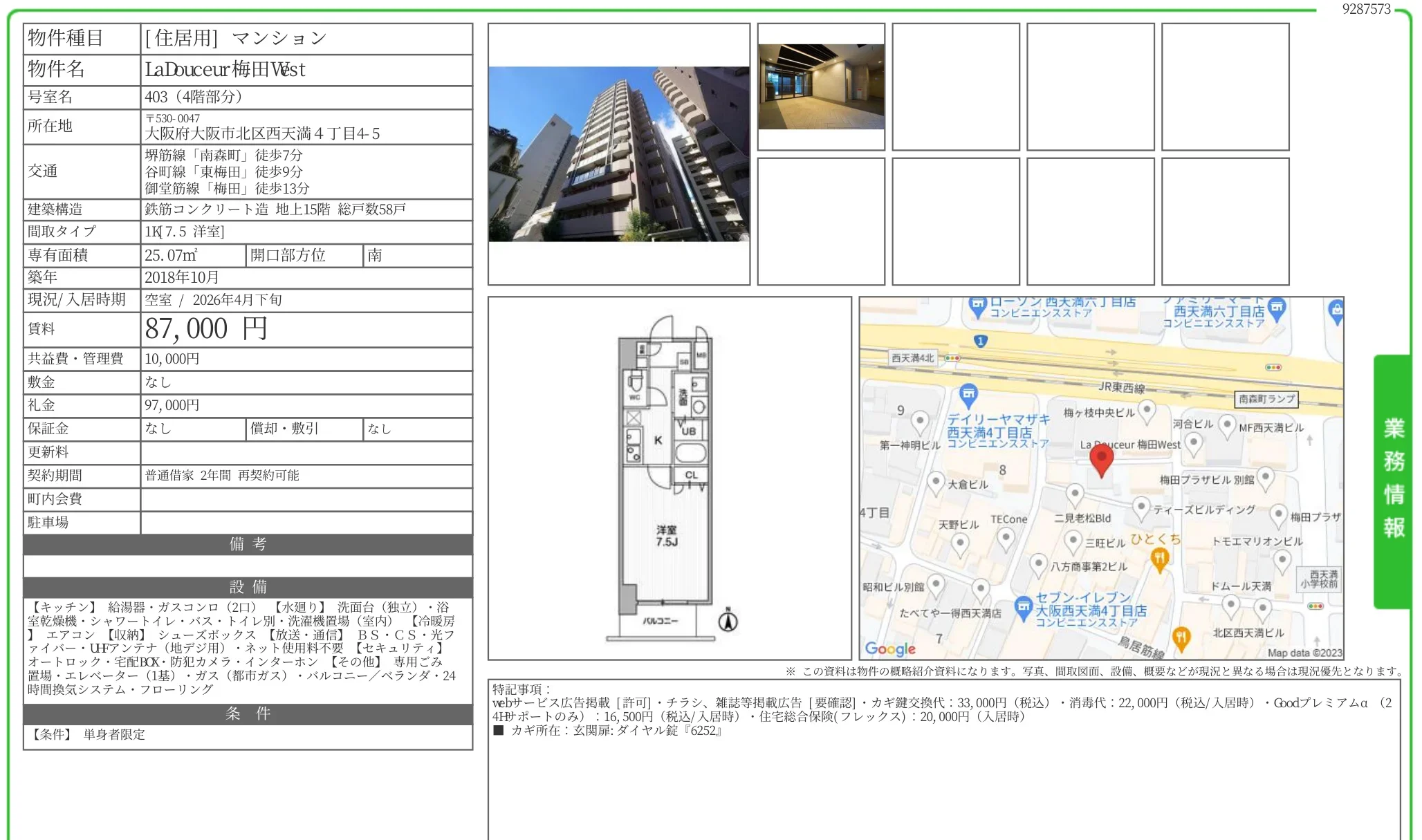Screen dimensions: 1422x840
Task: Click the 西天満4北 traffic signal icon
Action: (x=952, y=358)
